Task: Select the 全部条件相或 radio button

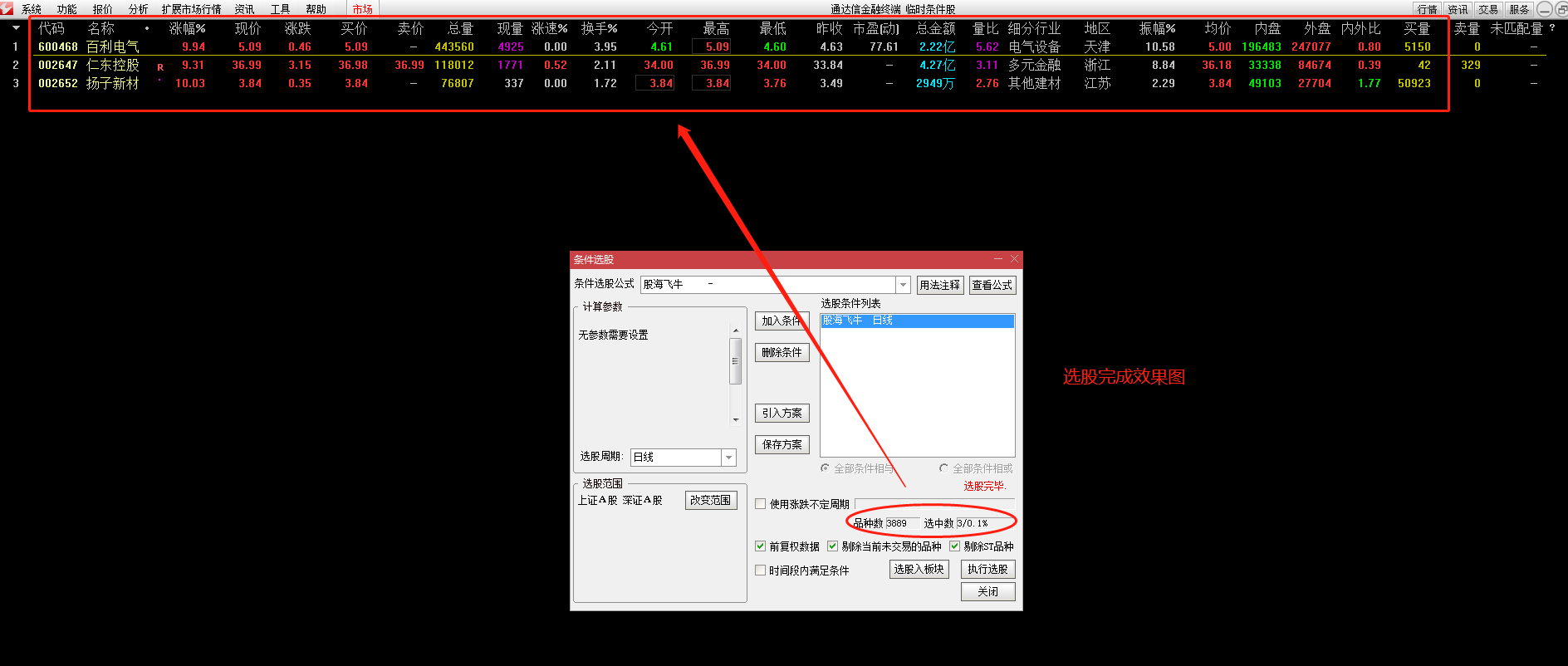Action: pyautogui.click(x=943, y=468)
